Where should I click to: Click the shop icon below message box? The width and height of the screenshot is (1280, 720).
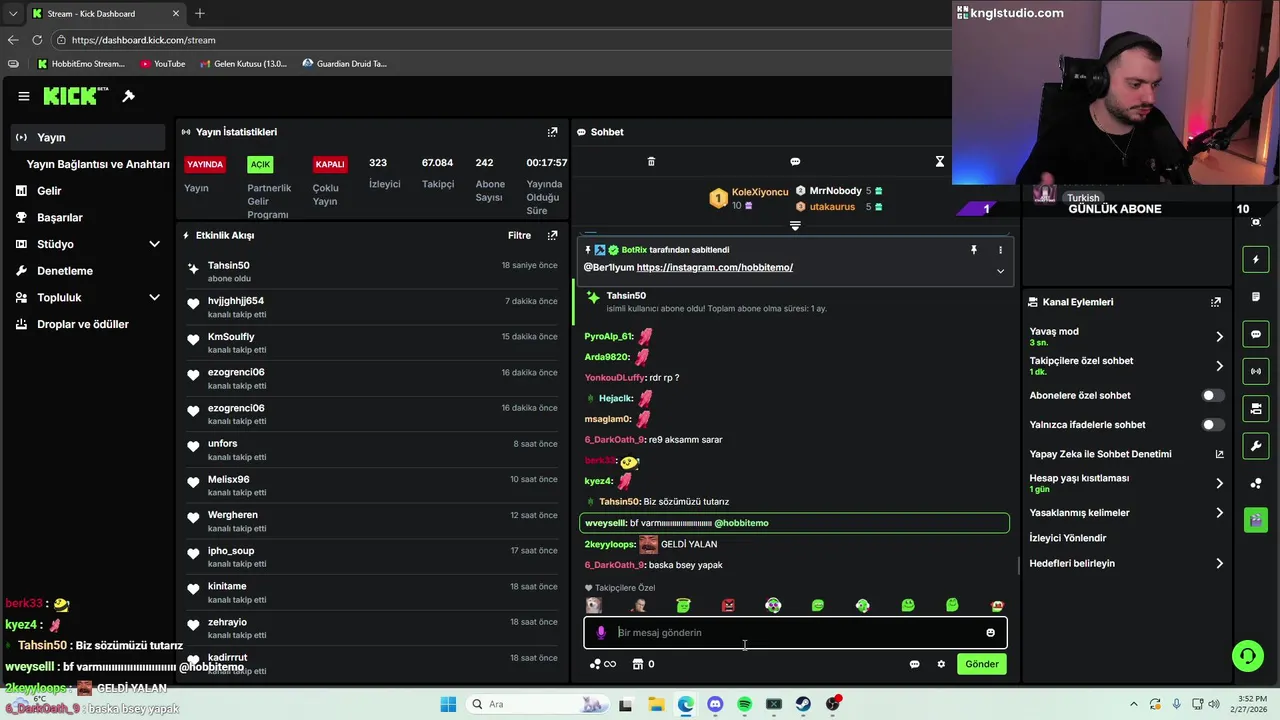[x=637, y=664]
